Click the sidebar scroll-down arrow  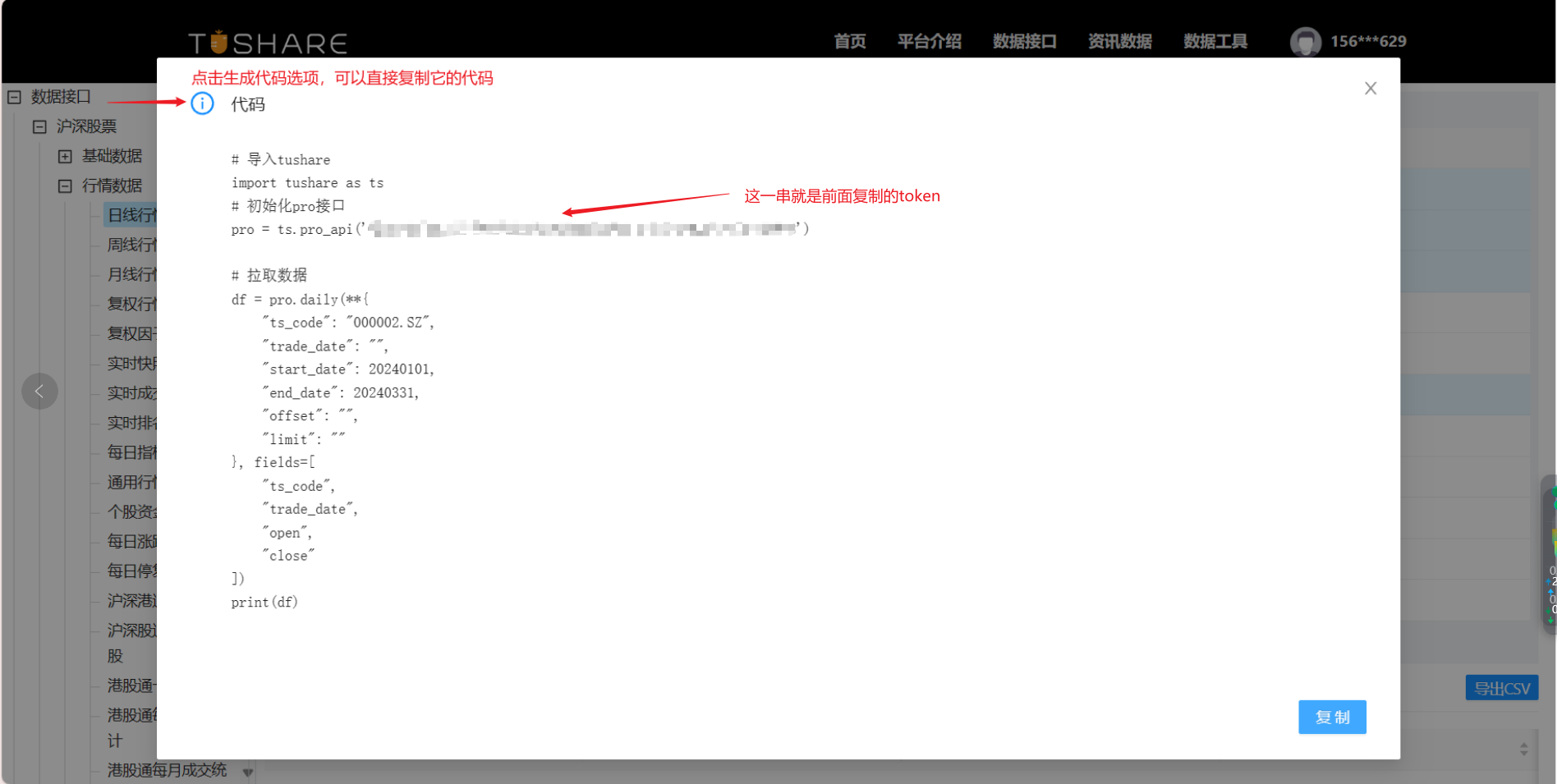[x=248, y=772]
